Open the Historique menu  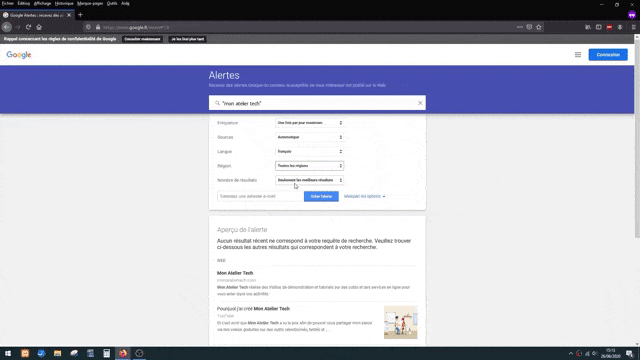[64, 3]
